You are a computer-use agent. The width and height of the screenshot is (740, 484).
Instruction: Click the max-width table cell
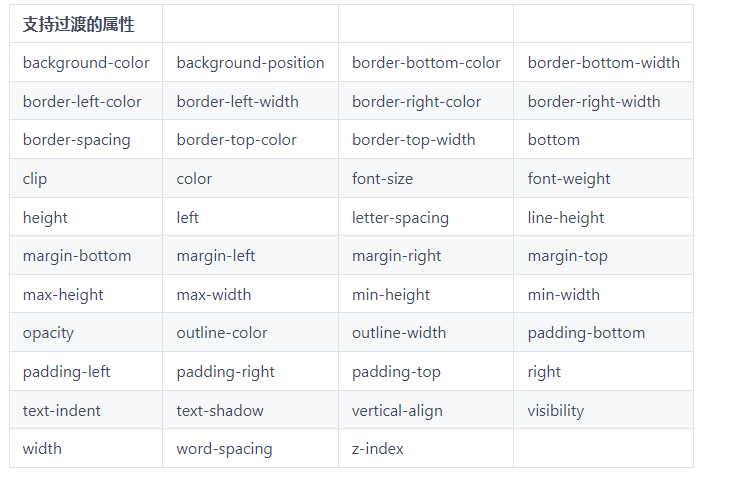213,295
